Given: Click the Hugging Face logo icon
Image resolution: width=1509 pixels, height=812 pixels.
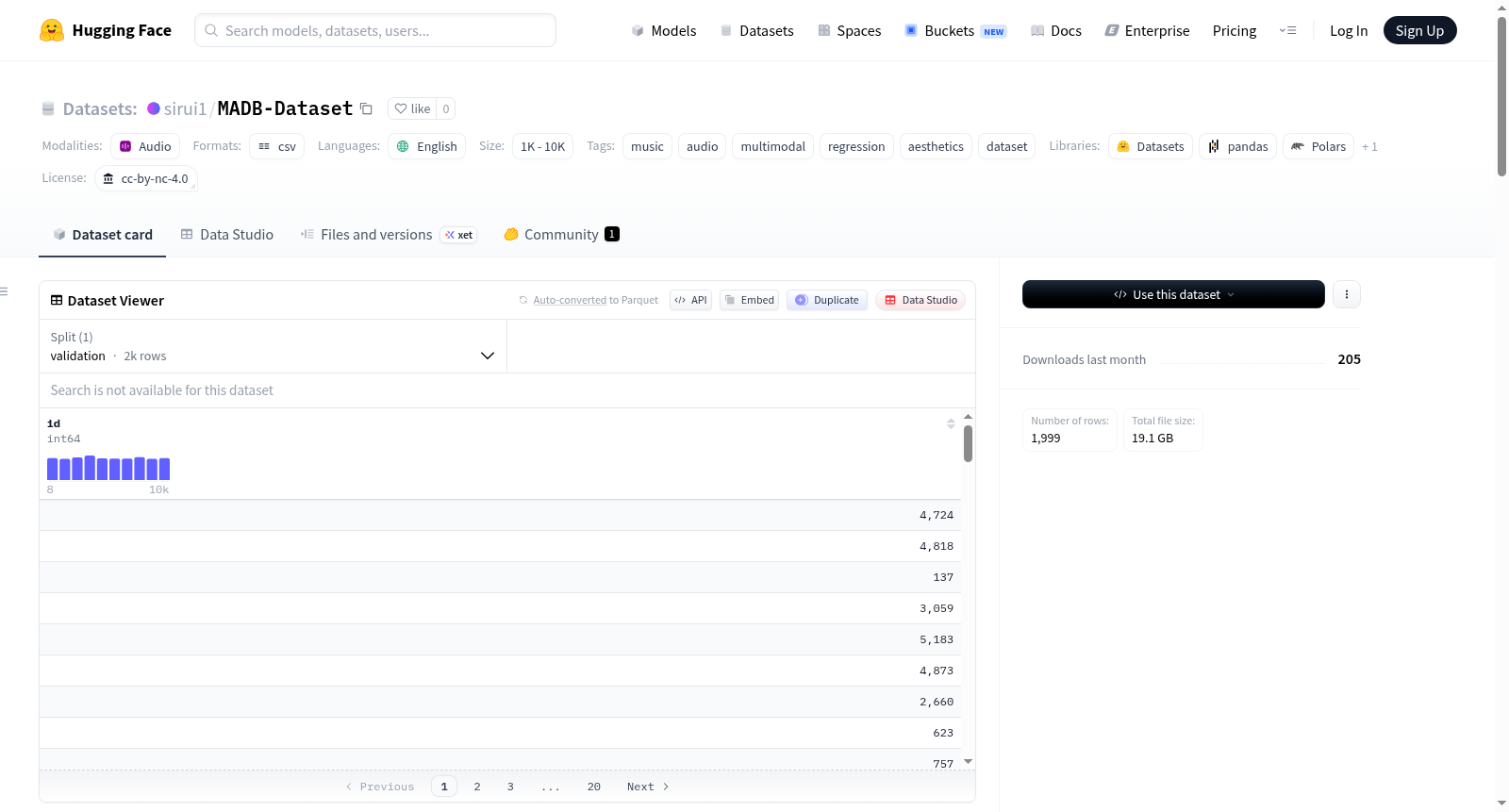Looking at the screenshot, I should click(x=52, y=30).
